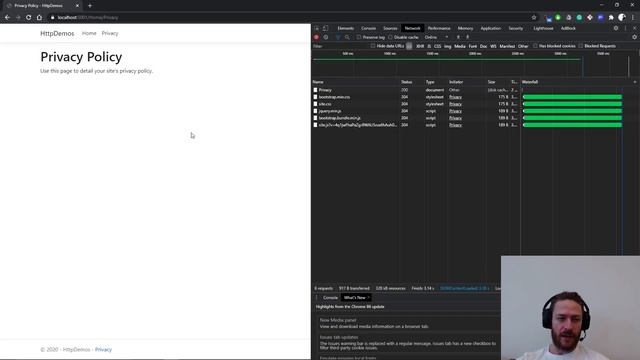Focus the network Filter text field
The height and width of the screenshot is (360, 640).
pos(340,46)
